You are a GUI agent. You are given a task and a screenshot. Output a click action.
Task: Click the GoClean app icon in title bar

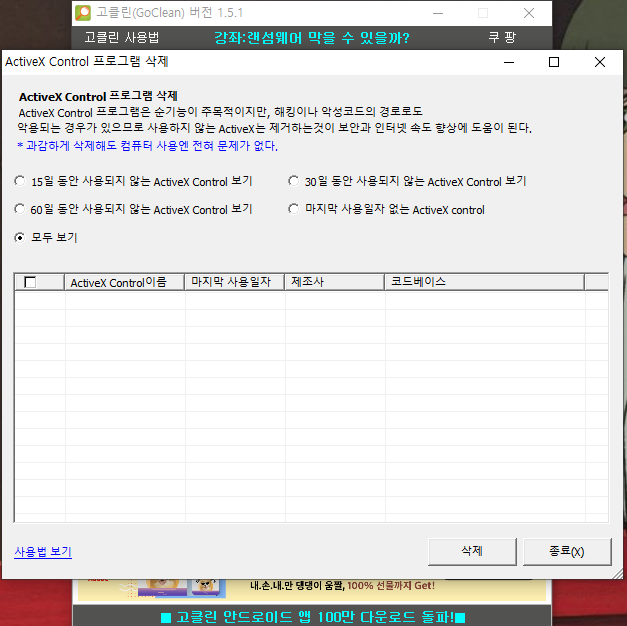(83, 13)
